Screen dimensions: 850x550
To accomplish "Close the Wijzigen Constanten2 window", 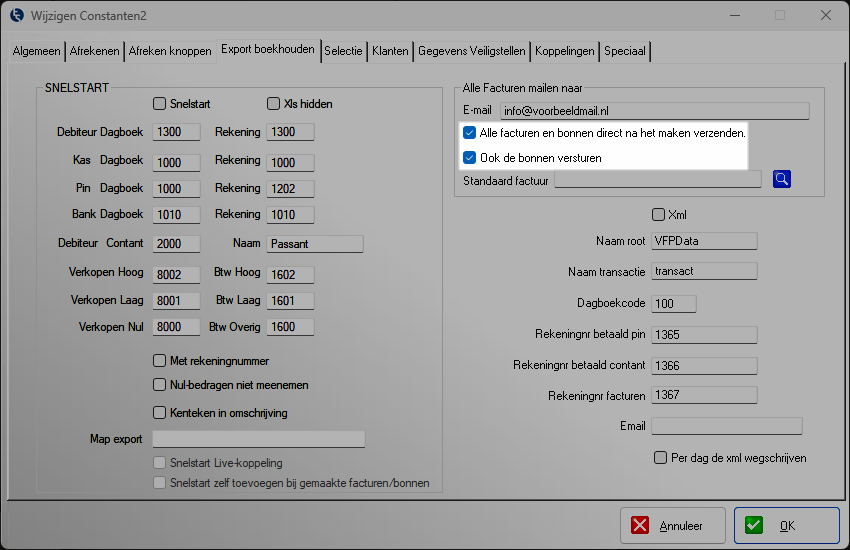I will click(x=826, y=15).
